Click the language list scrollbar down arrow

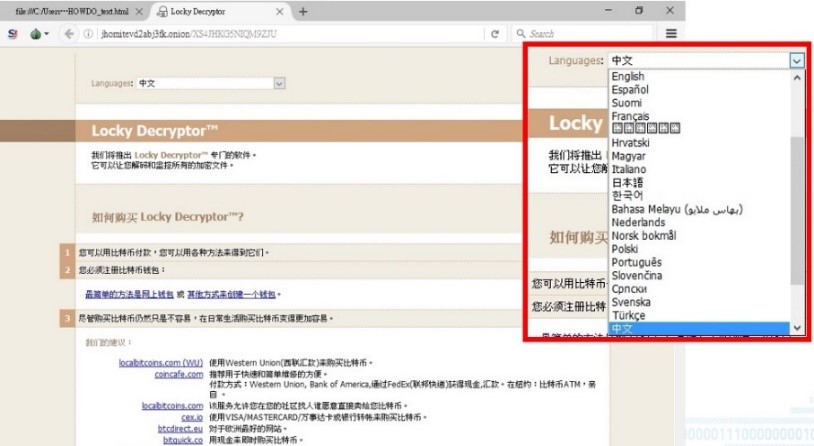(796, 328)
